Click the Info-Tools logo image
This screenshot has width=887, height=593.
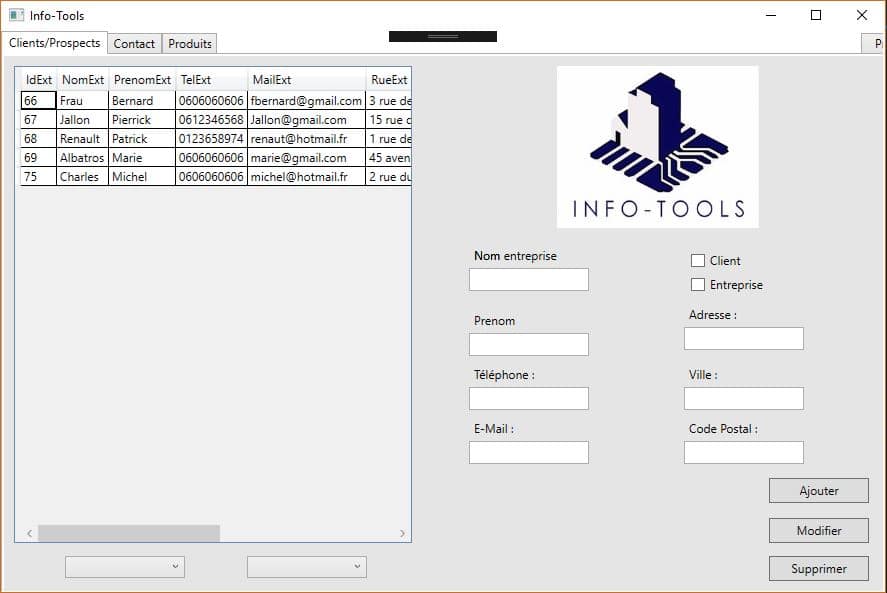pyautogui.click(x=657, y=147)
